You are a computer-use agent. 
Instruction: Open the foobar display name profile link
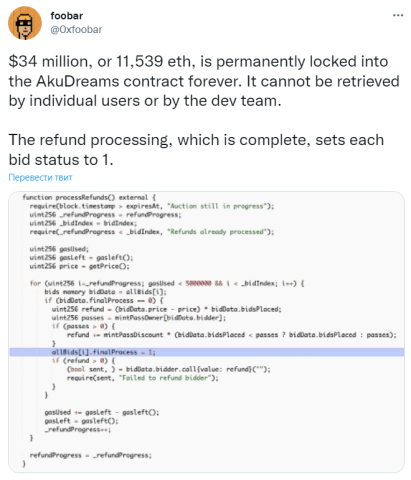click(x=67, y=16)
